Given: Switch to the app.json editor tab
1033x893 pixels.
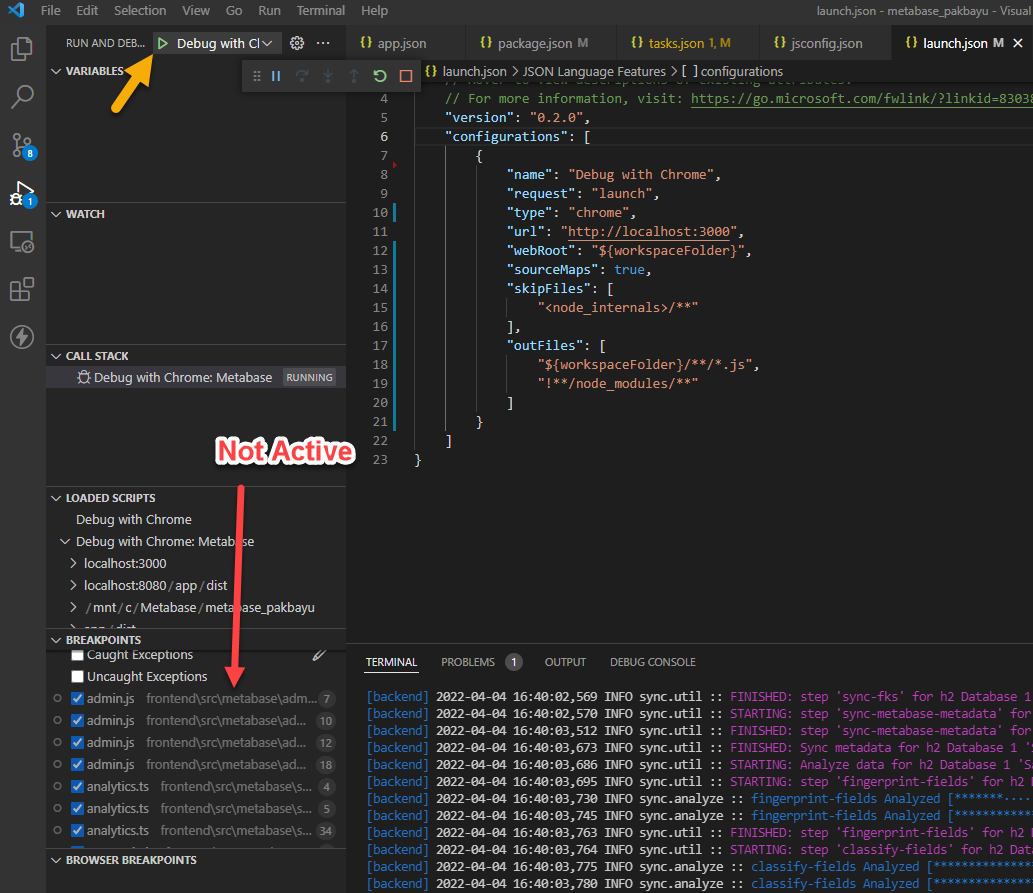Looking at the screenshot, I should pyautogui.click(x=402, y=43).
